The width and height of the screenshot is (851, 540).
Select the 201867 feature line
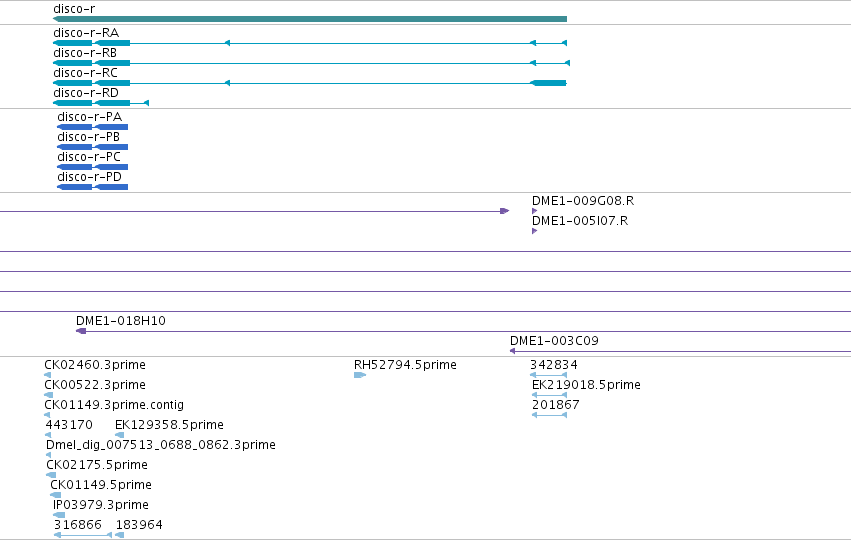[549, 415]
